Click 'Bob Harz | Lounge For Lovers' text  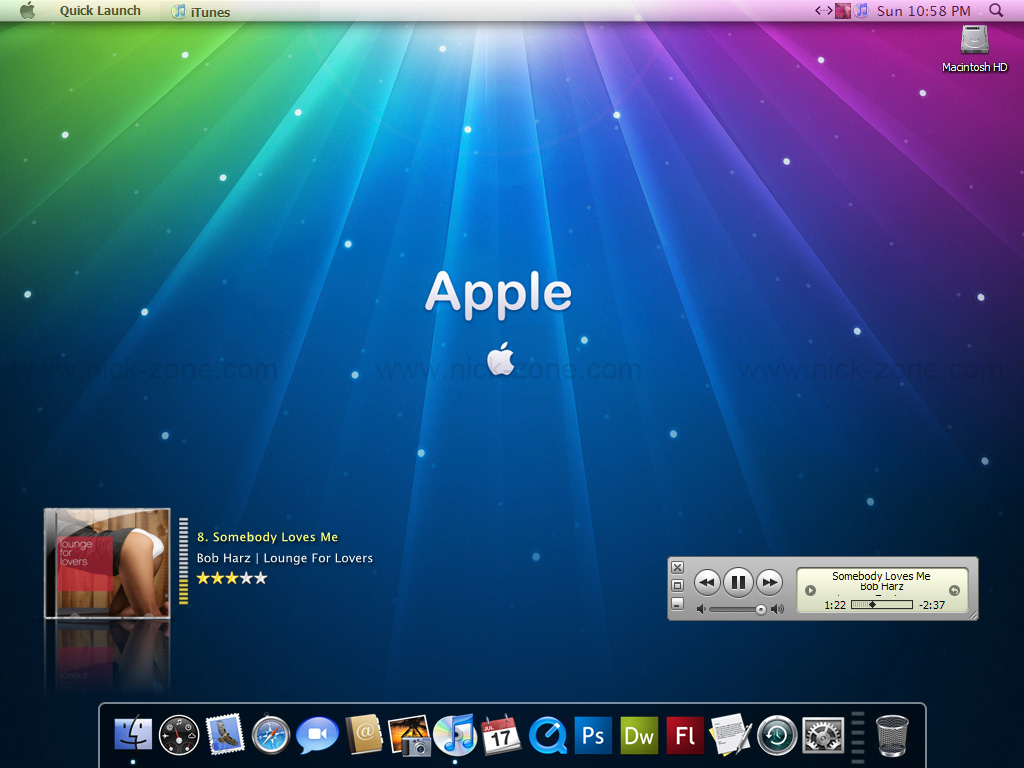[x=285, y=558]
